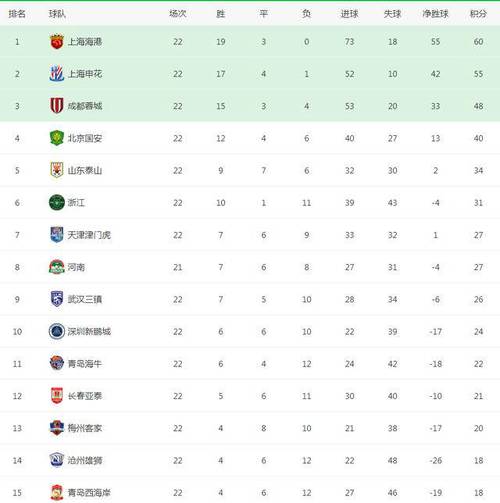Open the Qingdao West Coast (青岛西海岸) team link
This screenshot has width=500, height=503.
tap(89, 492)
